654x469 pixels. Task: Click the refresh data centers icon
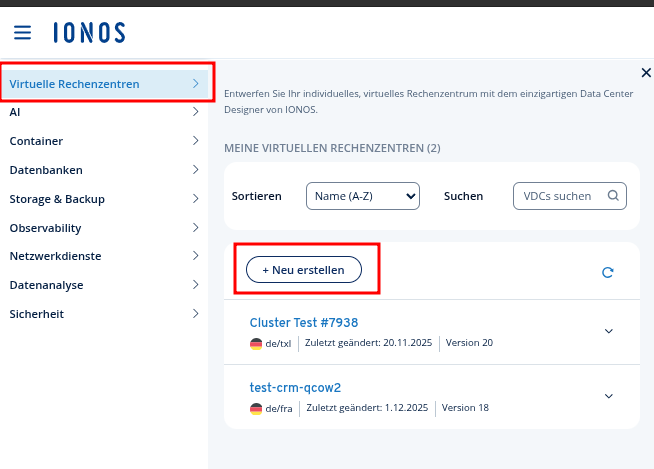coord(607,272)
